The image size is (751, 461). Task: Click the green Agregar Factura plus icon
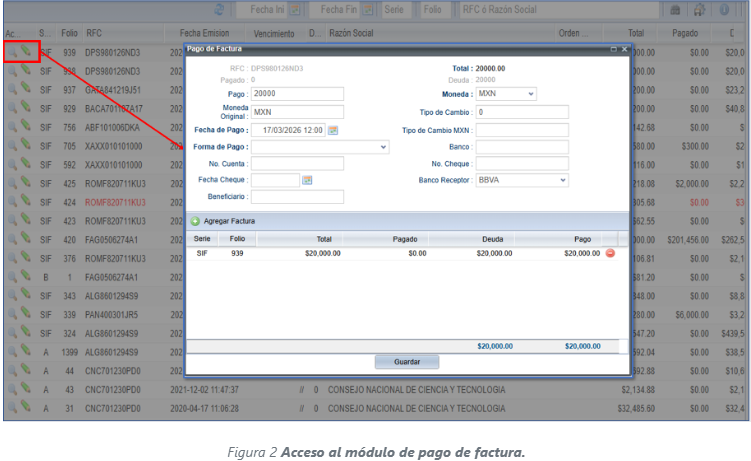coord(195,219)
